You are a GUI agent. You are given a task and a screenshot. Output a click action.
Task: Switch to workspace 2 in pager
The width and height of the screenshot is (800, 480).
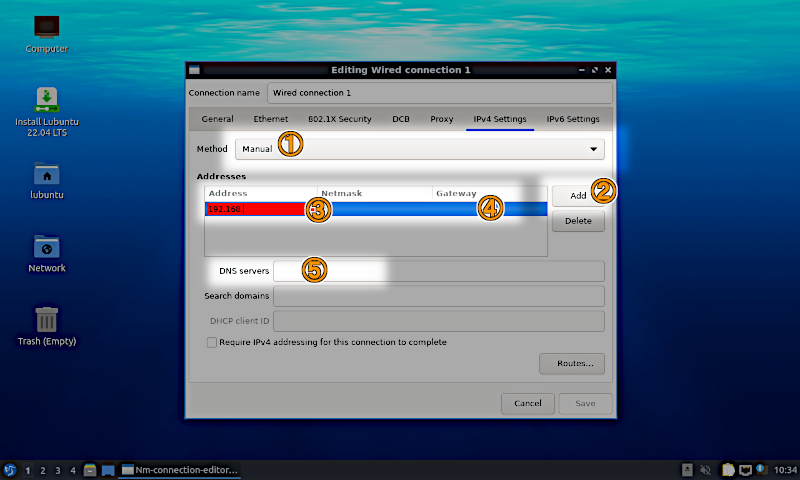click(43, 470)
